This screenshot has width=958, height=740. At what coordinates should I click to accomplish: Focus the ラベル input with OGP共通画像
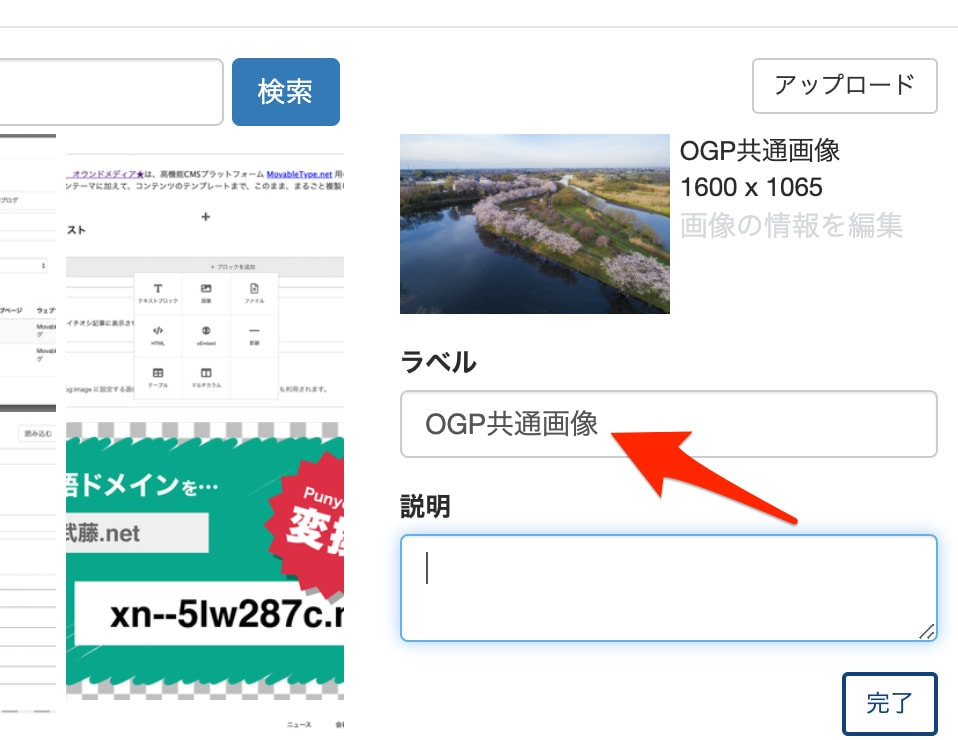coord(668,423)
